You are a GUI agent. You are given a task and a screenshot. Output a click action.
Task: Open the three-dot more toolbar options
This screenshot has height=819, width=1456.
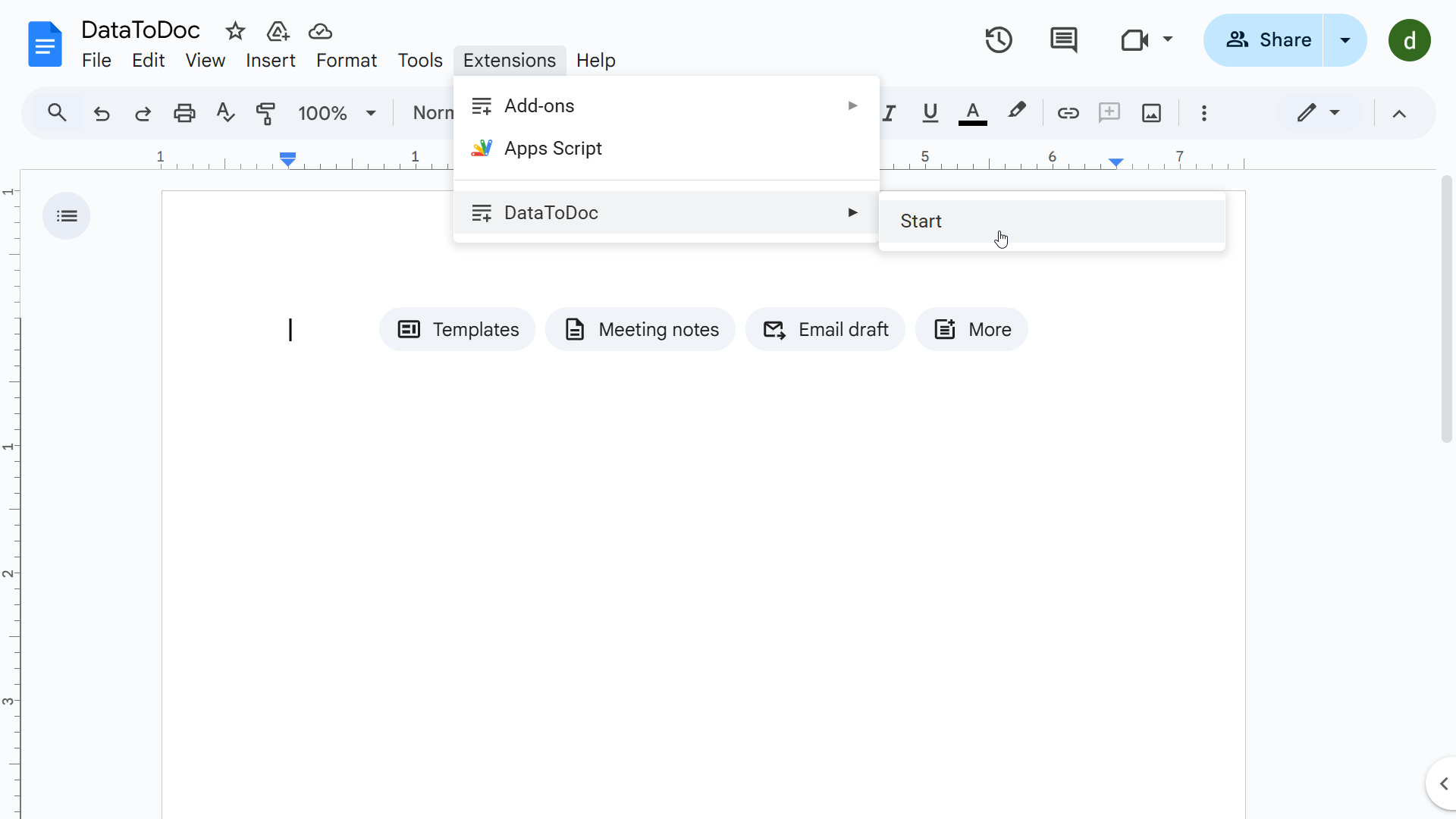point(1203,113)
